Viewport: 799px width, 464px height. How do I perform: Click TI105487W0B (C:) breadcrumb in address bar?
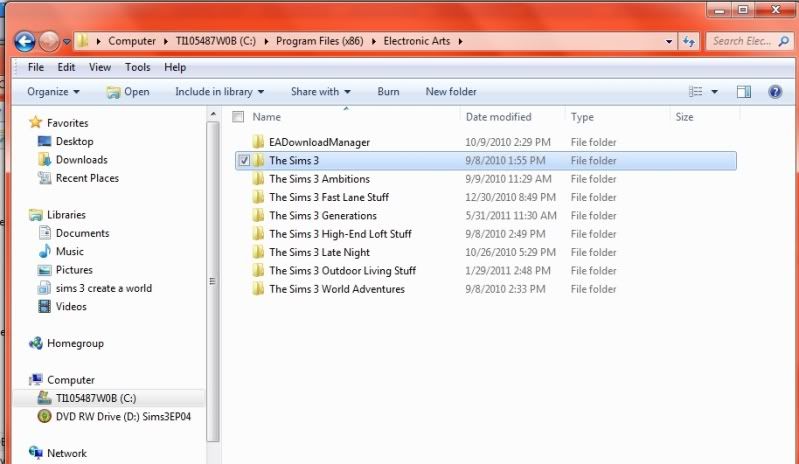(216, 41)
